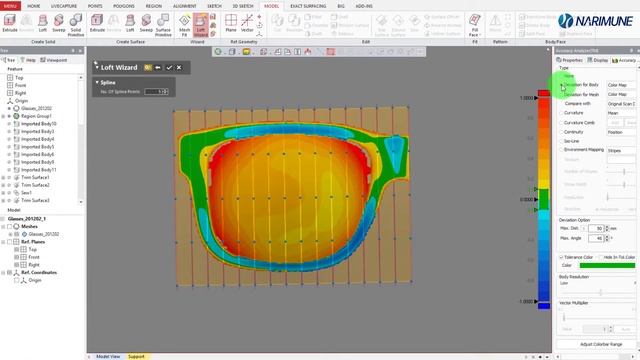Click No. Of Spline Points field
640x360 pixels.
pyautogui.click(x=156, y=92)
